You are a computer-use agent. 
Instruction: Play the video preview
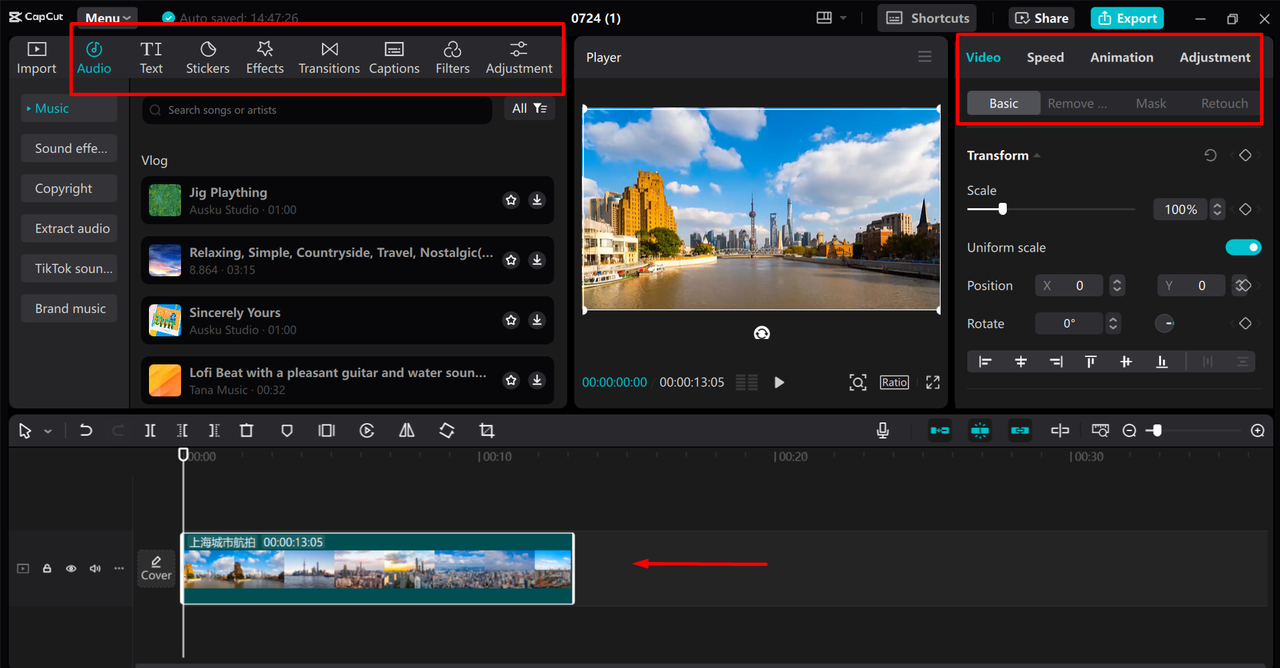[779, 382]
